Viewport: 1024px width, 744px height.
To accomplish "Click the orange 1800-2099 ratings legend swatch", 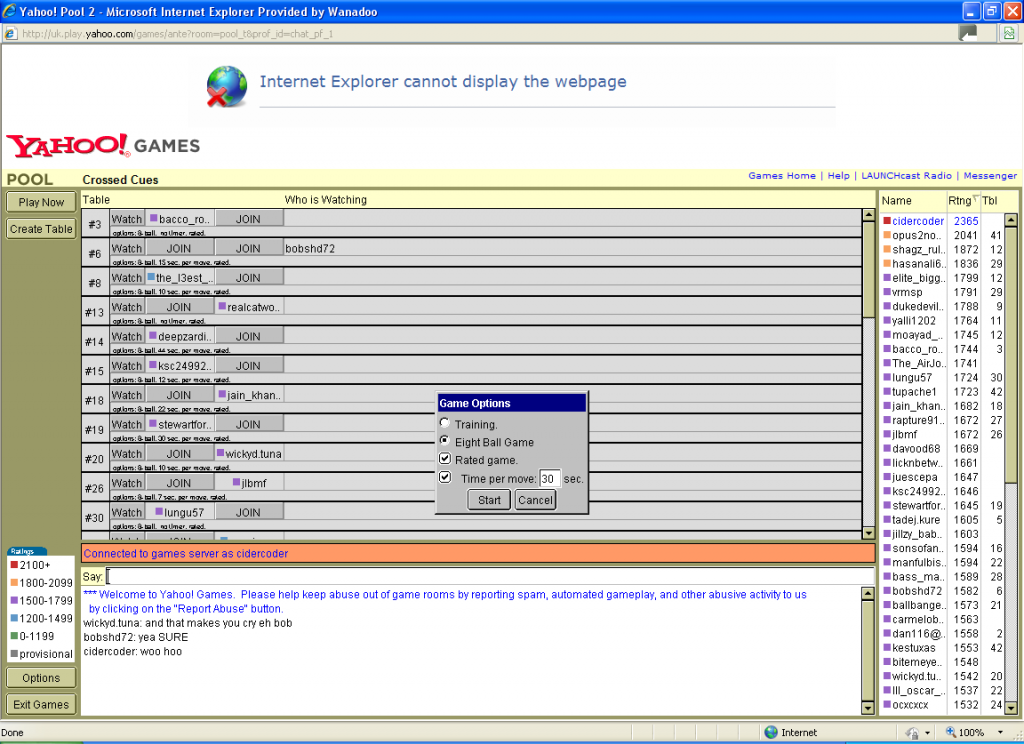I will [14, 583].
